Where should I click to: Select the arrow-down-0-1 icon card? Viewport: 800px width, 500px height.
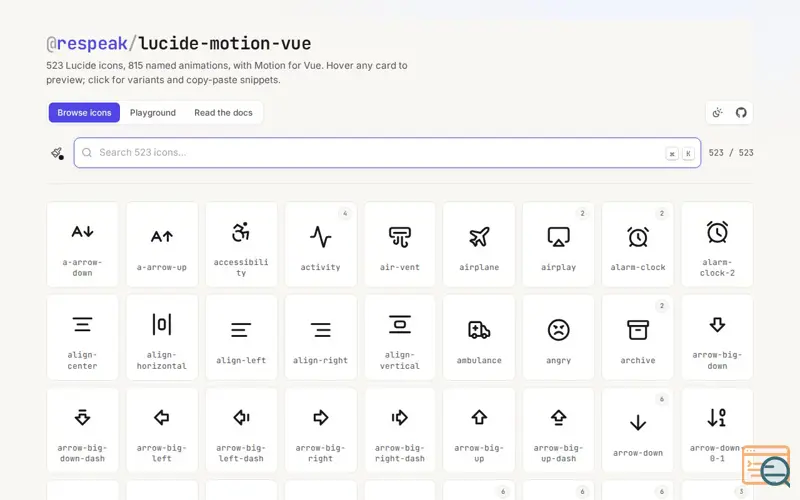[717, 430]
